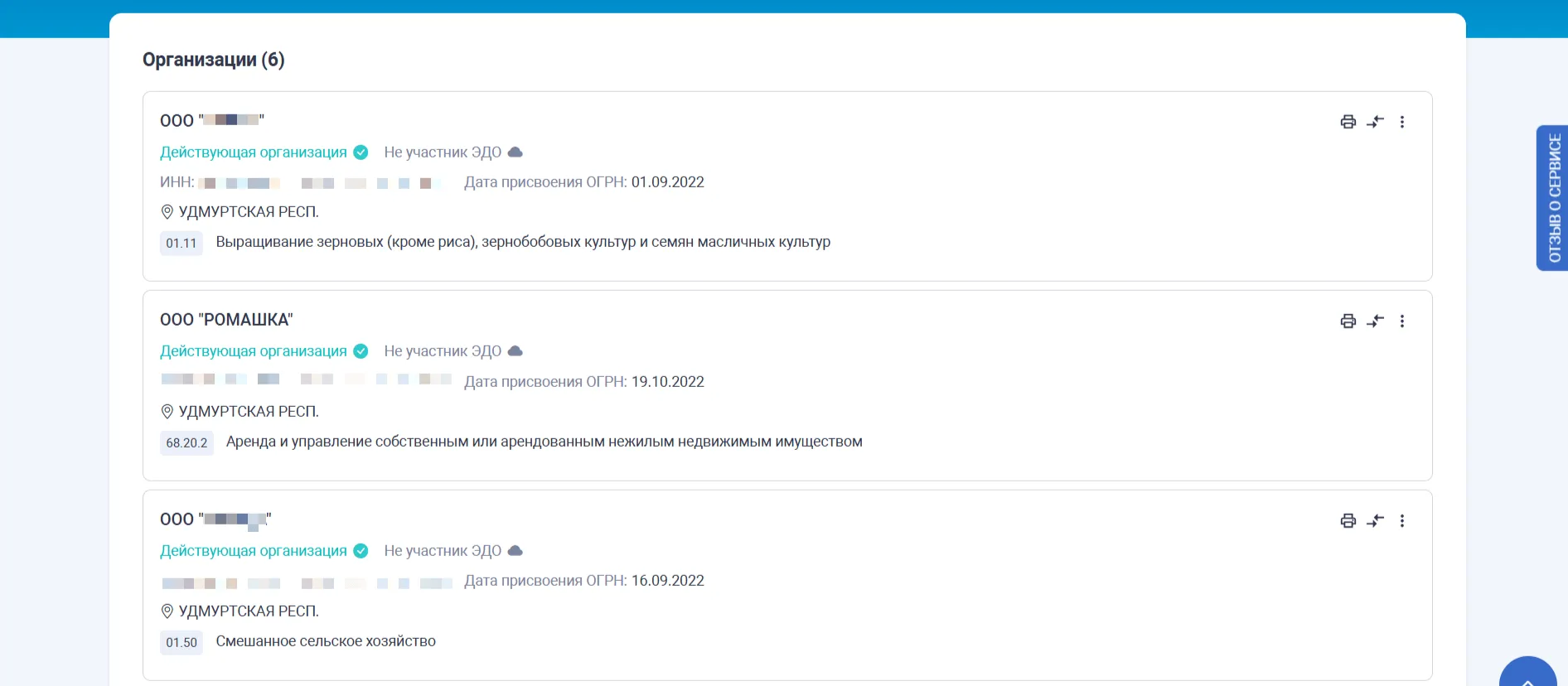Click cloud ЭДО icon on ООО "РОМАШКА" card

coord(515,351)
